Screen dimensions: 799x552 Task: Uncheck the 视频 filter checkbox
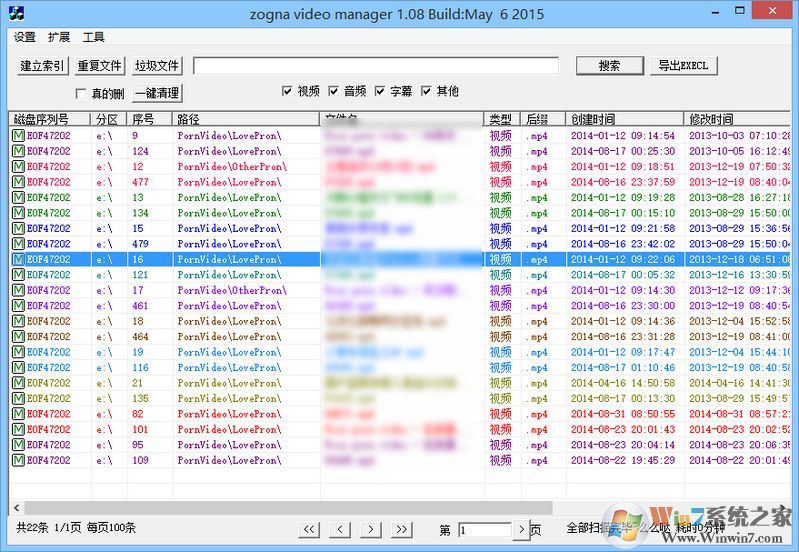click(x=287, y=91)
